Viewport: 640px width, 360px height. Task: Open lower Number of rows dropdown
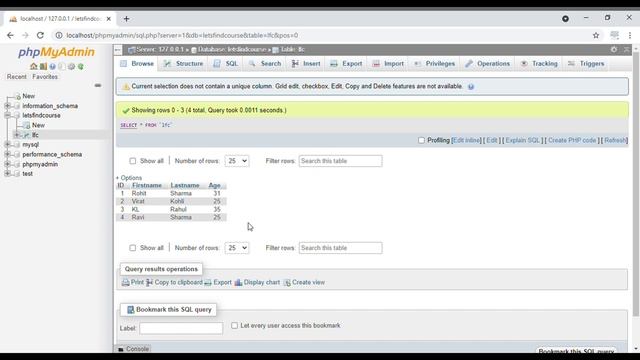click(237, 248)
